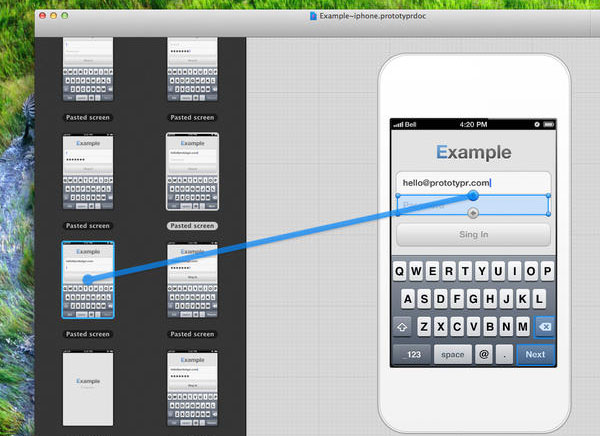Click the battery icon in phone status bar
Screen dimensions: 600x436
(x=549, y=124)
